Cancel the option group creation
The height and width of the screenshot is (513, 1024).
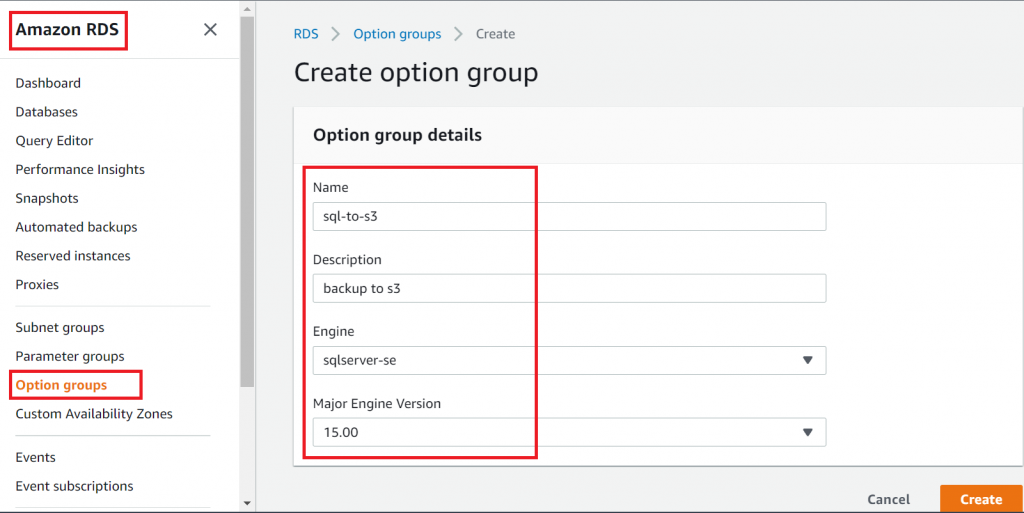888,499
